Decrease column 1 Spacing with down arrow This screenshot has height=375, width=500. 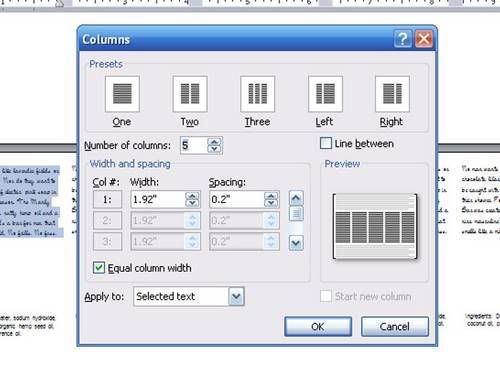pyautogui.click(x=271, y=203)
